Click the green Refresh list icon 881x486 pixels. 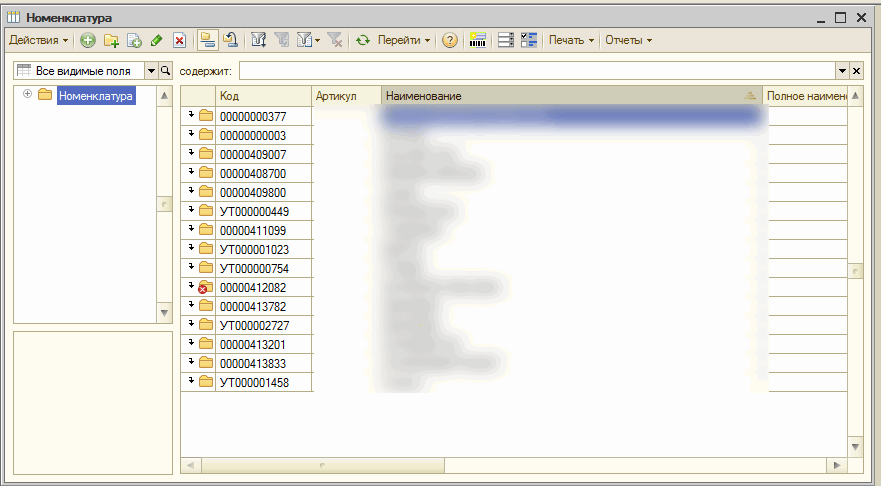363,41
